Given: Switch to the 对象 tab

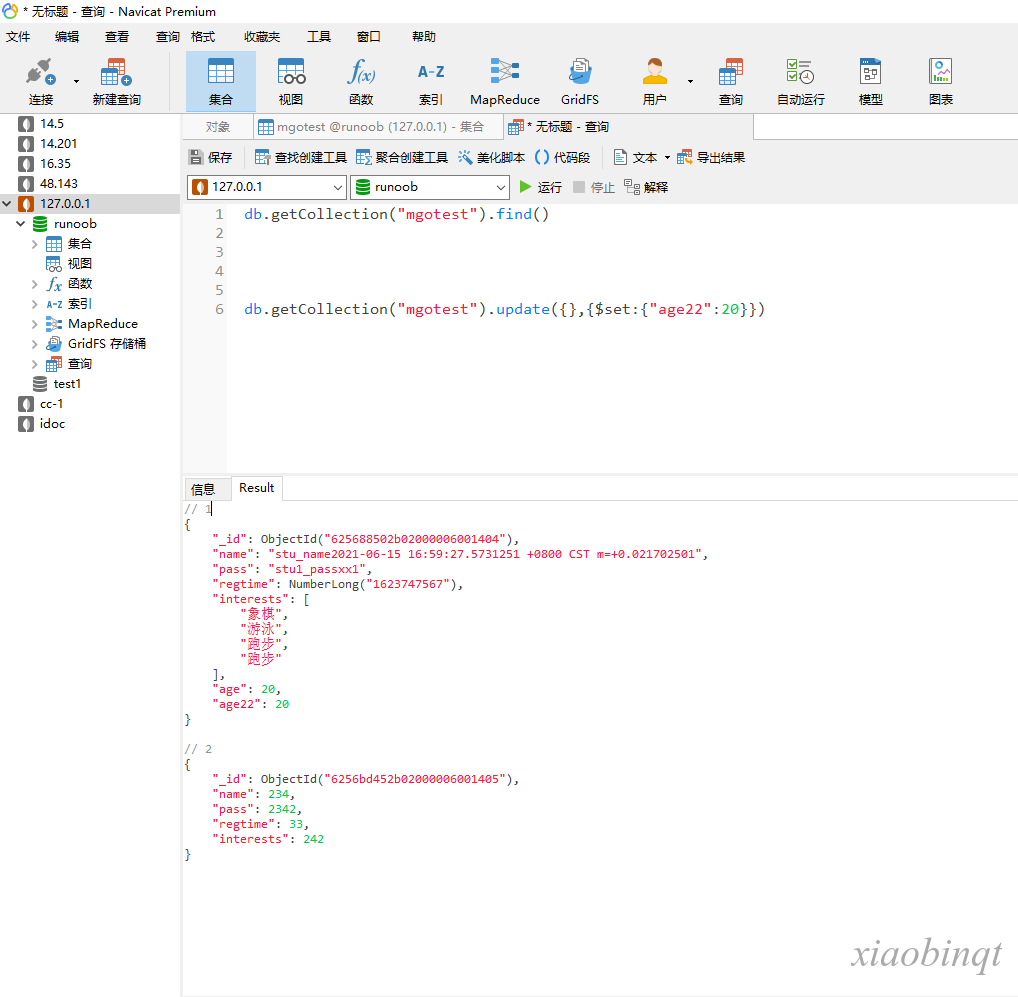Looking at the screenshot, I should click(x=218, y=127).
